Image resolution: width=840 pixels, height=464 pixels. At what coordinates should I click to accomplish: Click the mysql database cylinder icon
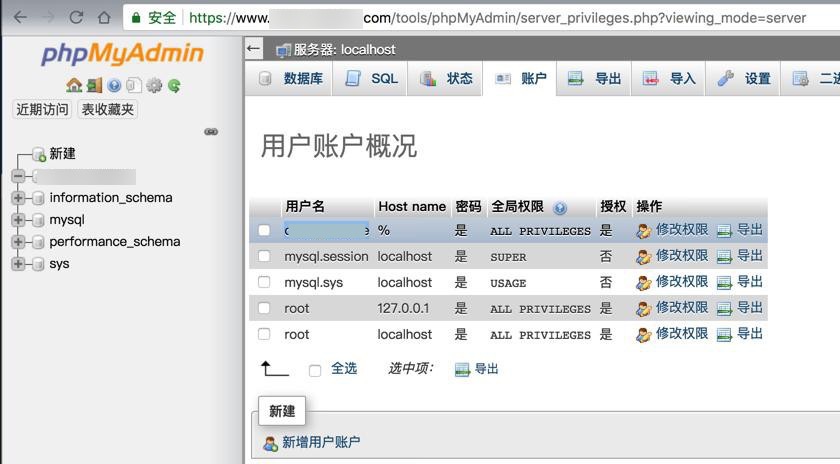(x=38, y=220)
